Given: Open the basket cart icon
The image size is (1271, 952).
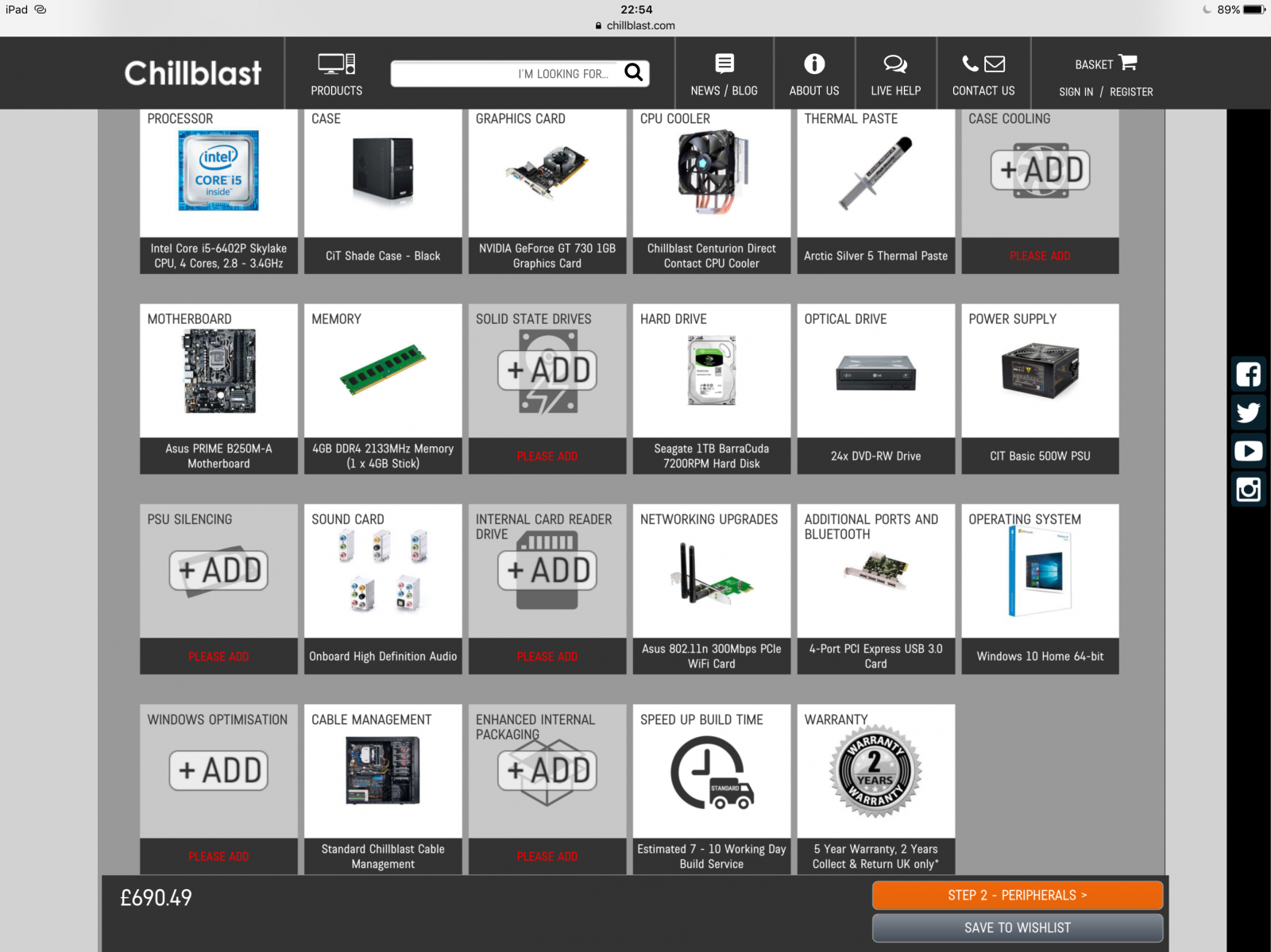Looking at the screenshot, I should coord(1127,63).
